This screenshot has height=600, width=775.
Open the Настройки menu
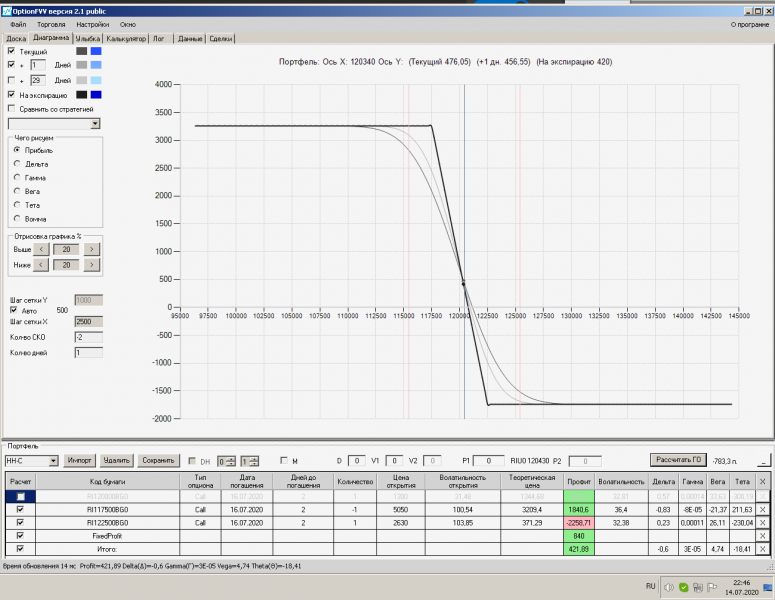[x=93, y=23]
